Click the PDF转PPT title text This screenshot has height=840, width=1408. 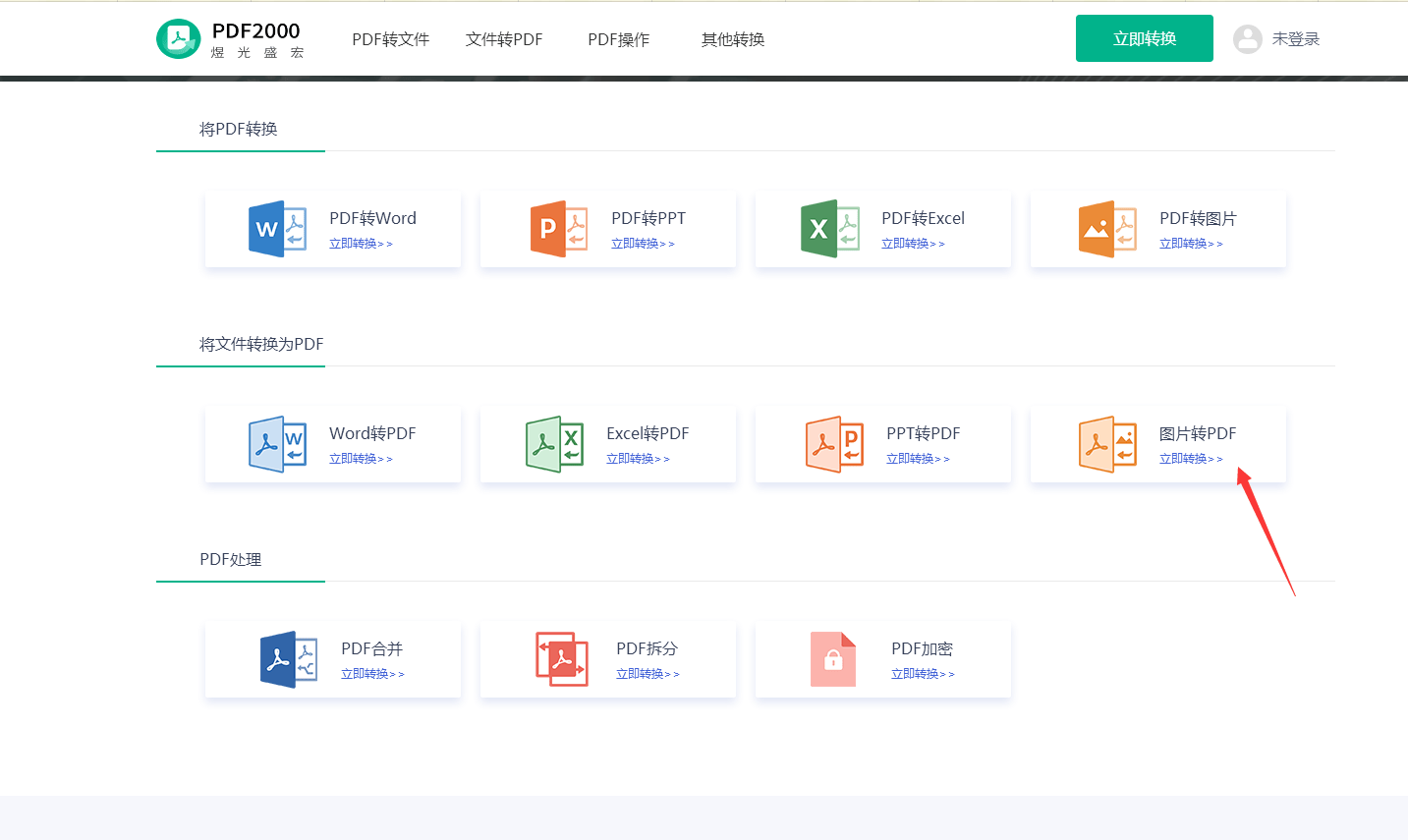648,218
